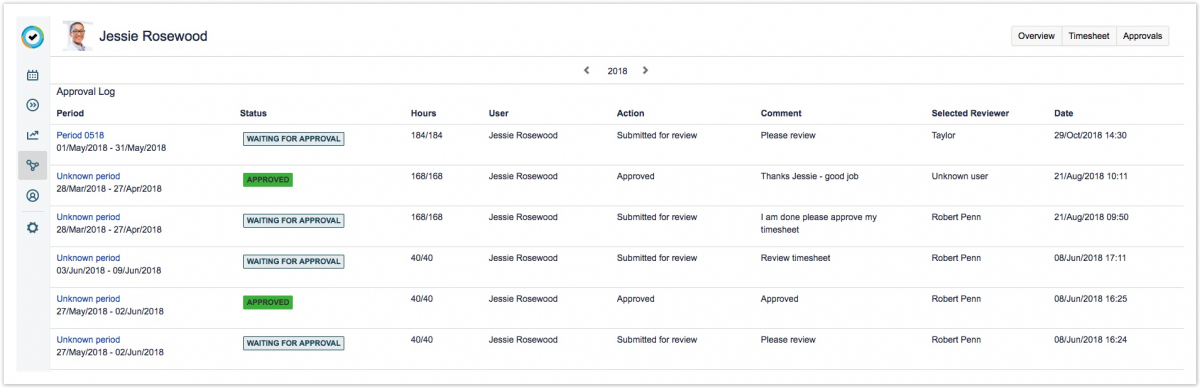Click the green APPROVED badge for 168/168

(268, 180)
